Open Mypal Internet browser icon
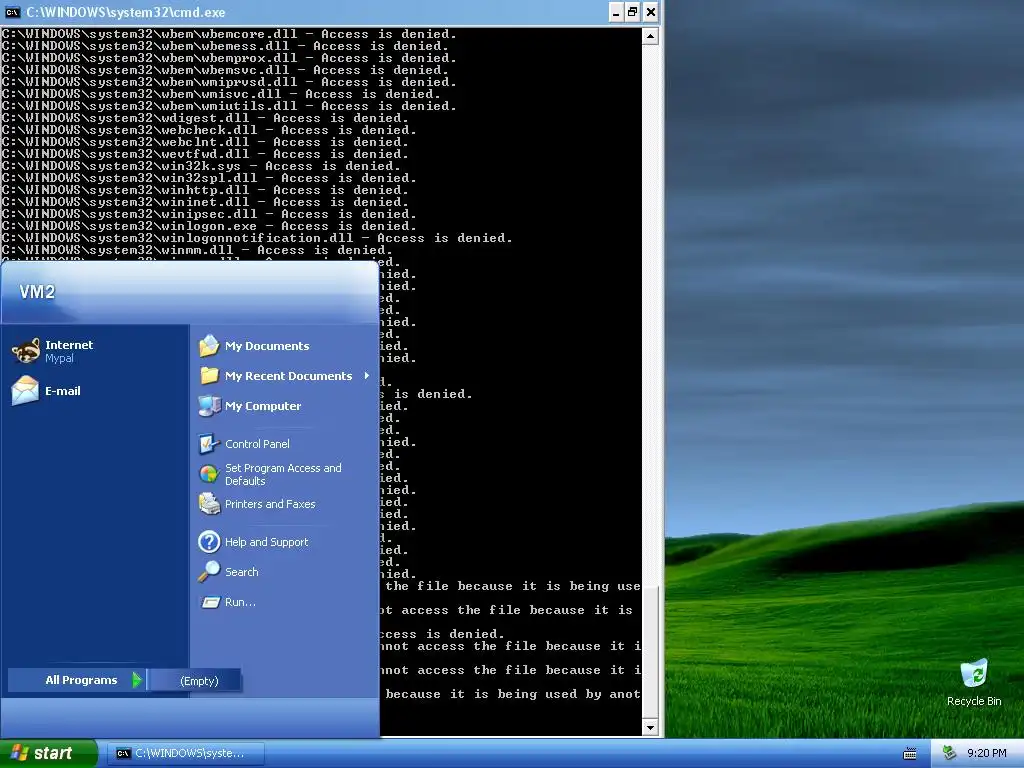The width and height of the screenshot is (1024, 768). click(25, 351)
